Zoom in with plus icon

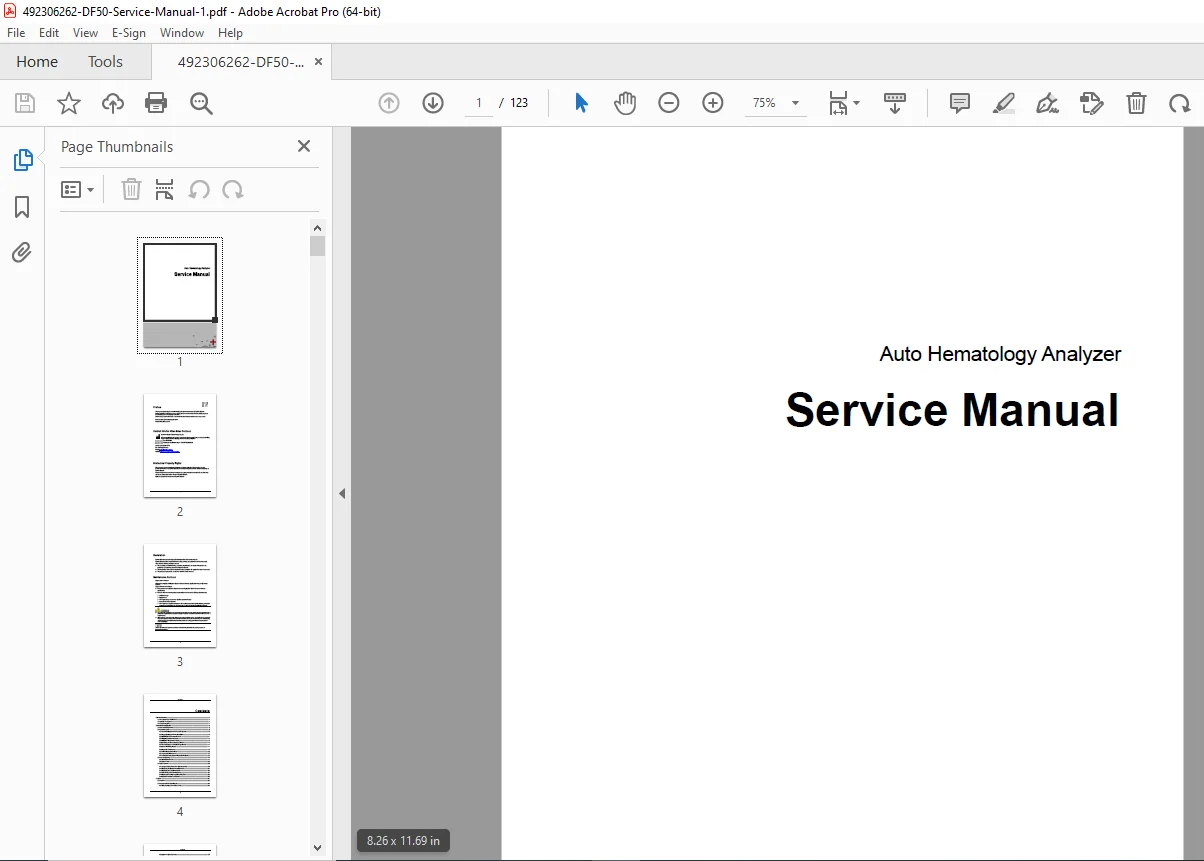[713, 103]
